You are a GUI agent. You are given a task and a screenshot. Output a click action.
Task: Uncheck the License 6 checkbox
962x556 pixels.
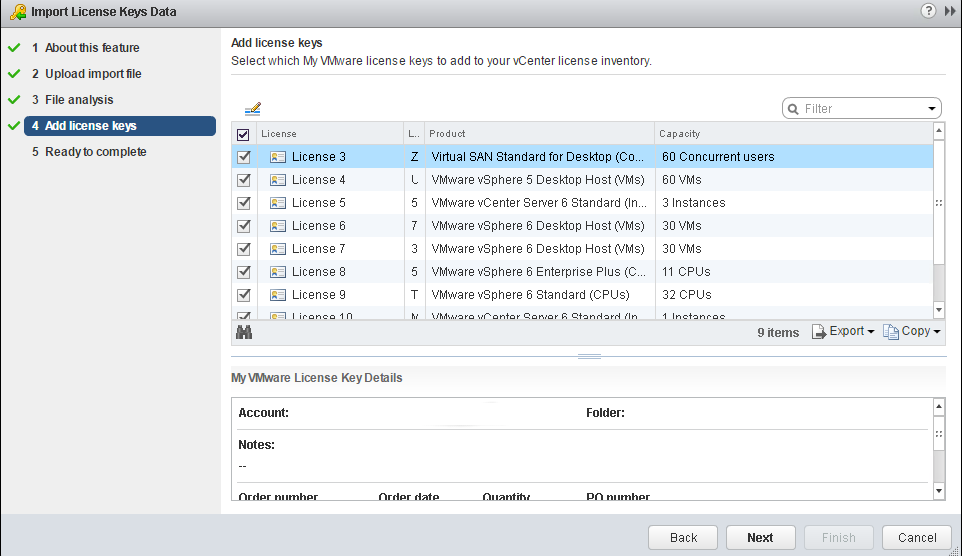pyautogui.click(x=244, y=226)
